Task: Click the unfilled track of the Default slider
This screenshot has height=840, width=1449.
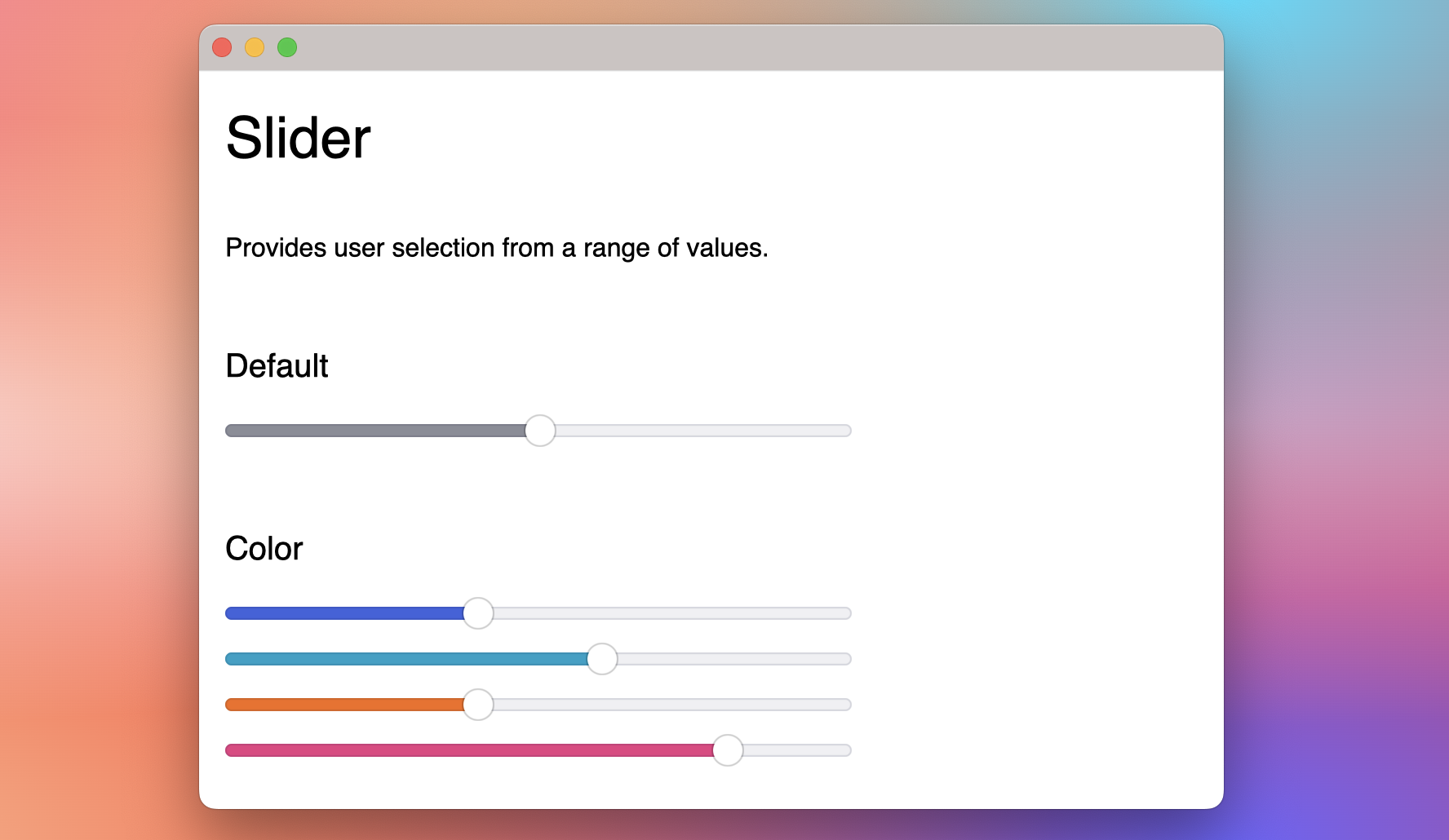Action: pyautogui.click(x=702, y=430)
